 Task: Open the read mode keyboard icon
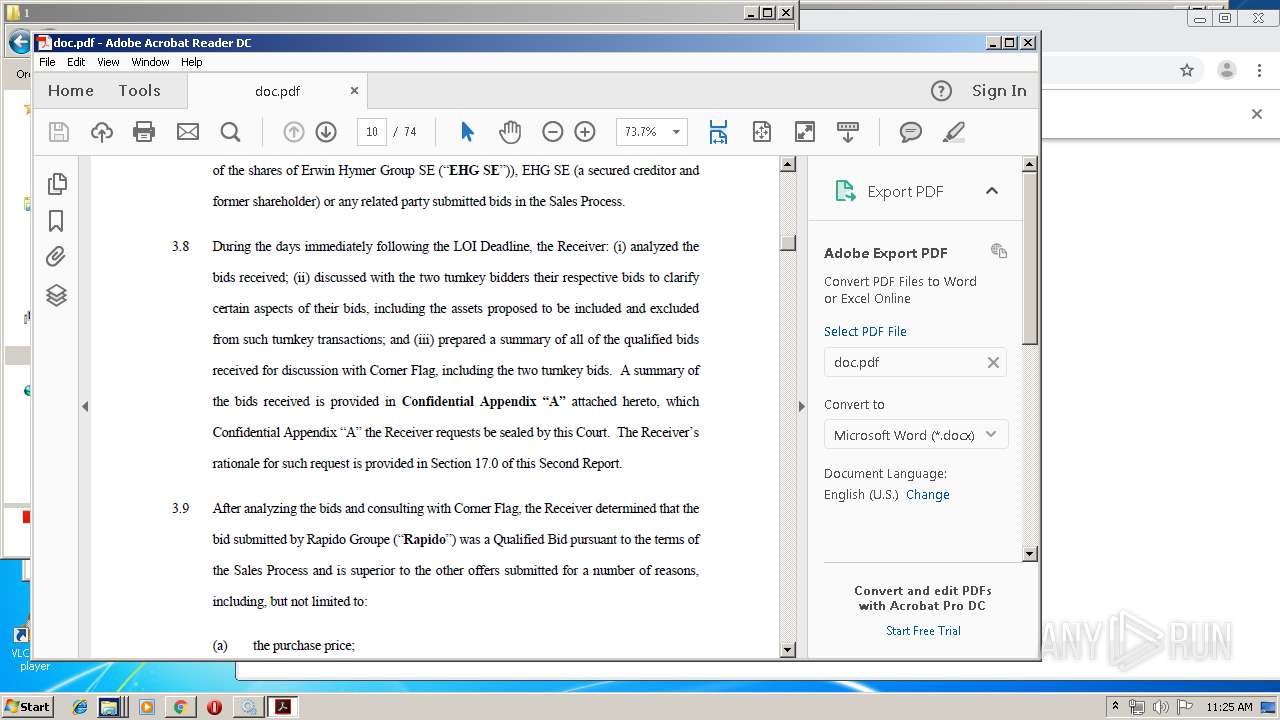pos(848,132)
